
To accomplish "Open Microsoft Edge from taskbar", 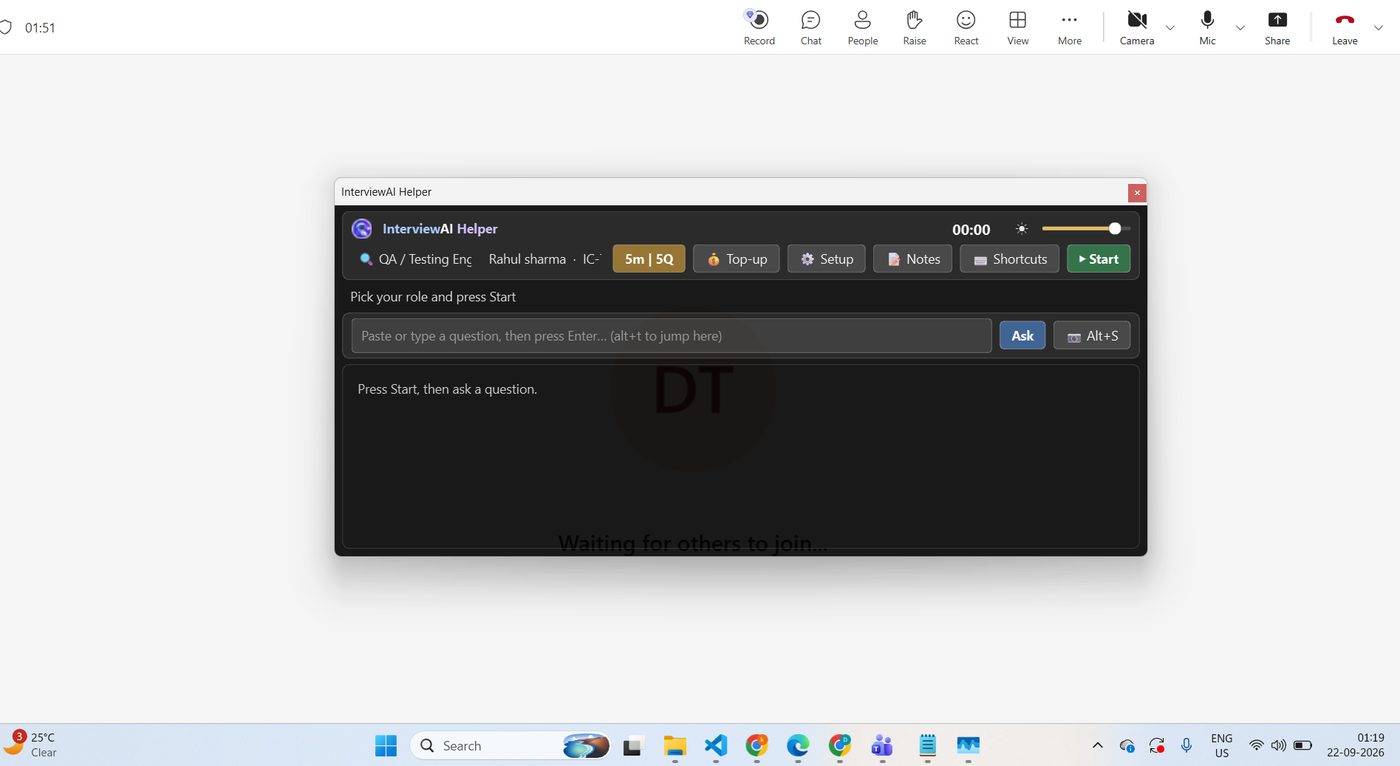I will click(x=798, y=746).
